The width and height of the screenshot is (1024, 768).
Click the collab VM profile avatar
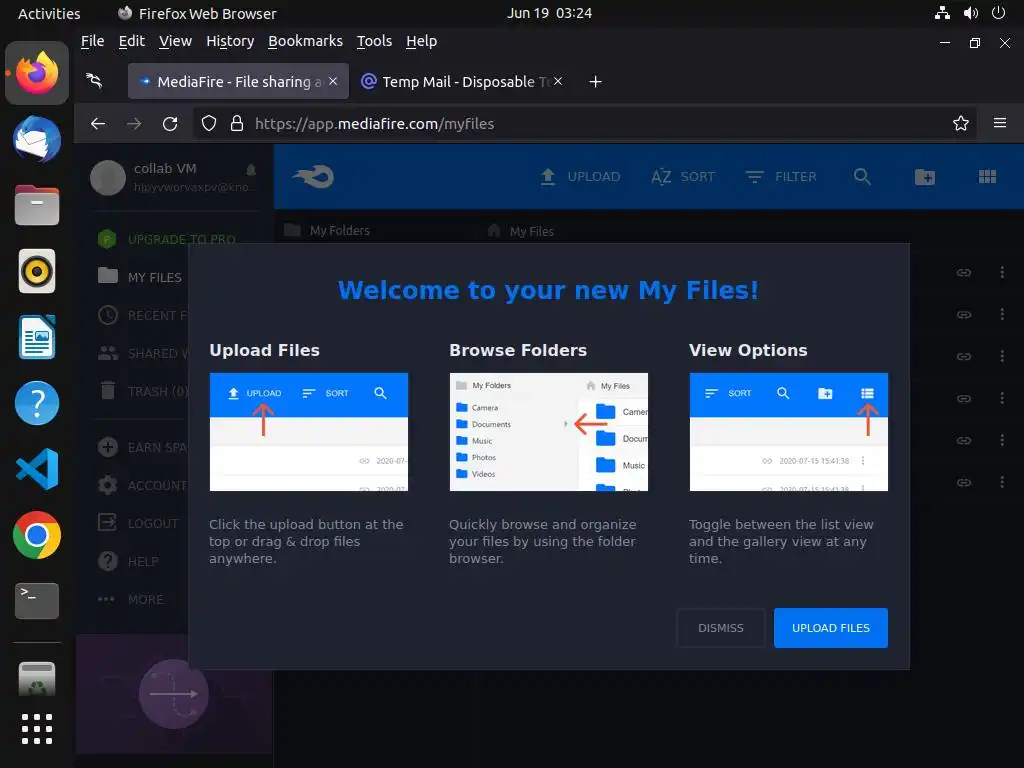(x=108, y=177)
